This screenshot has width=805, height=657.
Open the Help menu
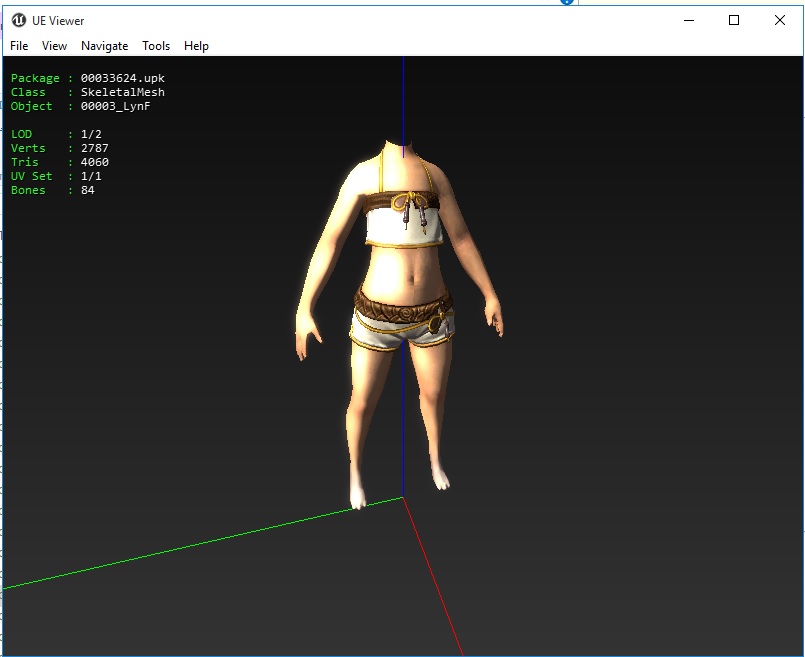(196, 46)
